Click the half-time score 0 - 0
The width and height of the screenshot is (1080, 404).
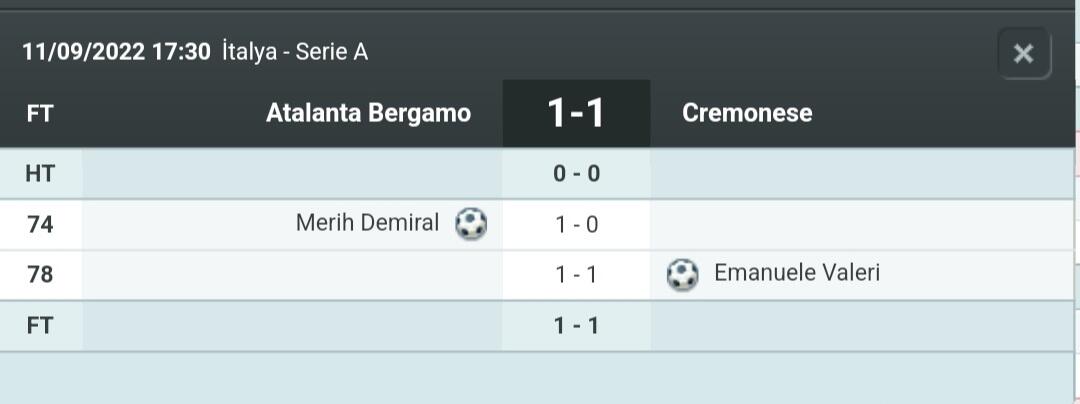pyautogui.click(x=576, y=174)
